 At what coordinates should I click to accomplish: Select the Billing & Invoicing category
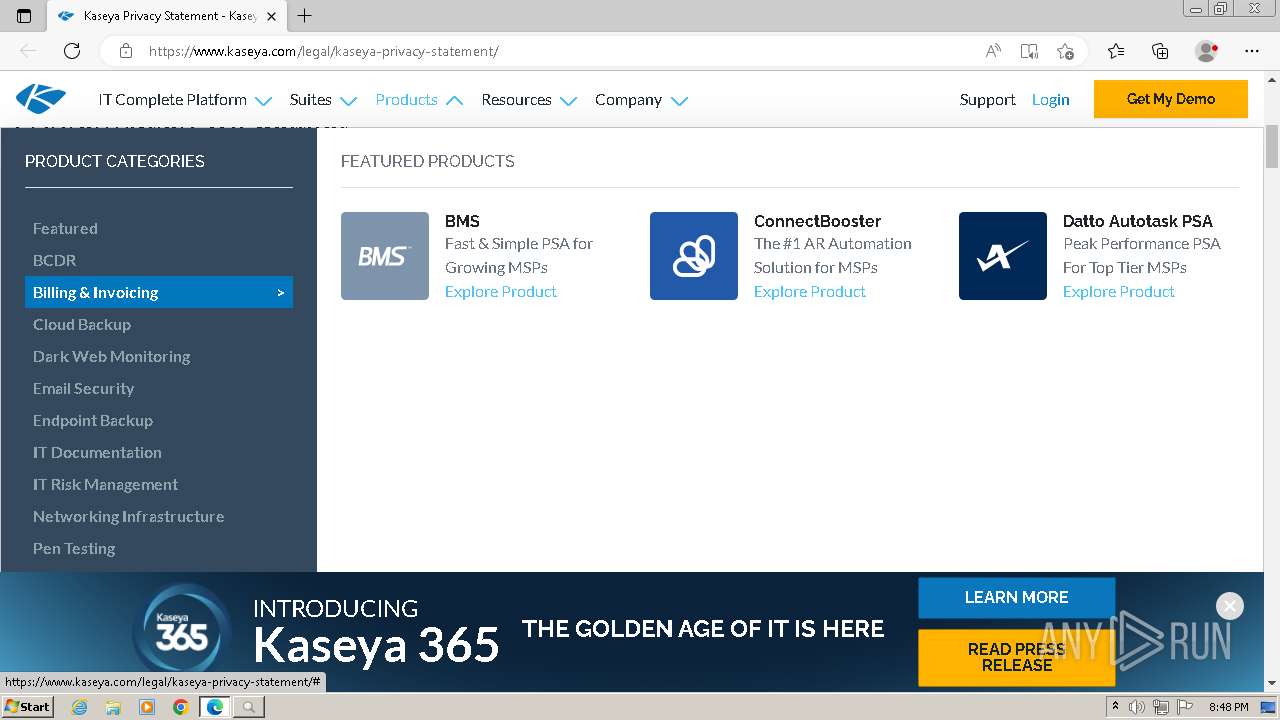159,292
